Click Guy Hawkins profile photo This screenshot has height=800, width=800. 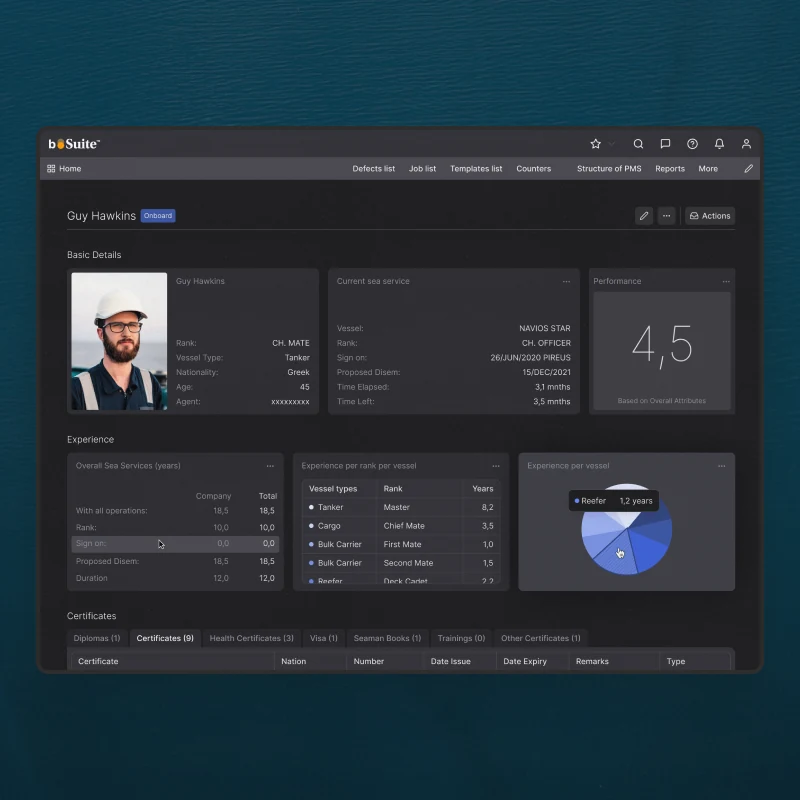(x=119, y=341)
